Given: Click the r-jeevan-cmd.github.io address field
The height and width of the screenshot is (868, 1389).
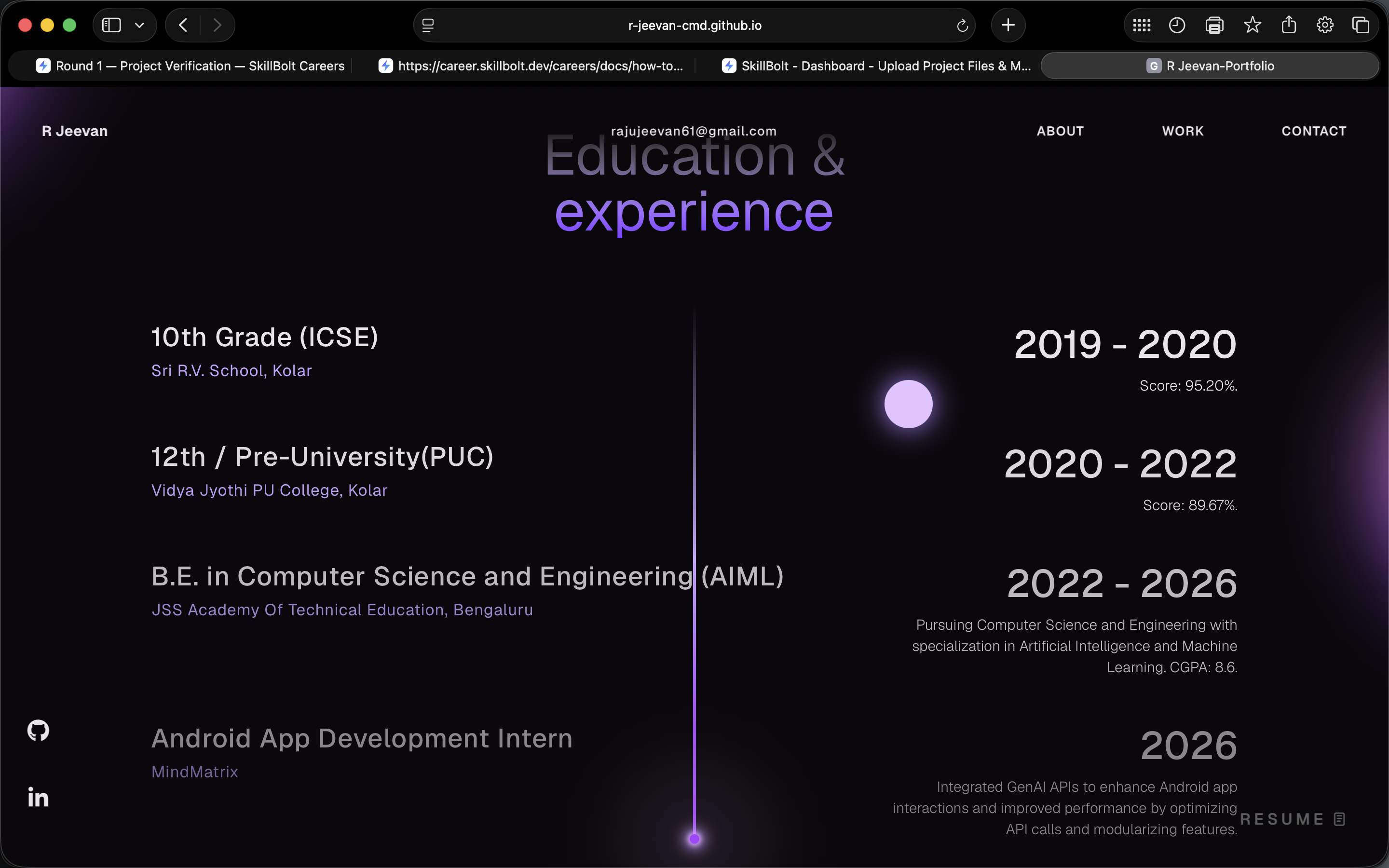Looking at the screenshot, I should pyautogui.click(x=694, y=25).
